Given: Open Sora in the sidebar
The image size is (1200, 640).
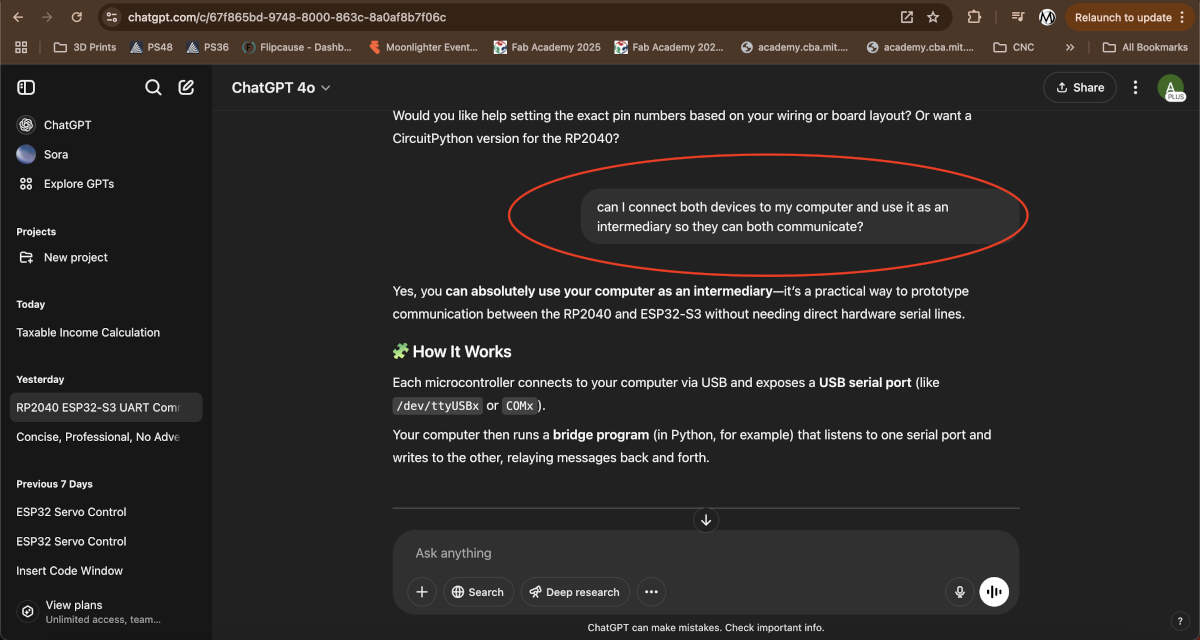Looking at the screenshot, I should [106, 154].
